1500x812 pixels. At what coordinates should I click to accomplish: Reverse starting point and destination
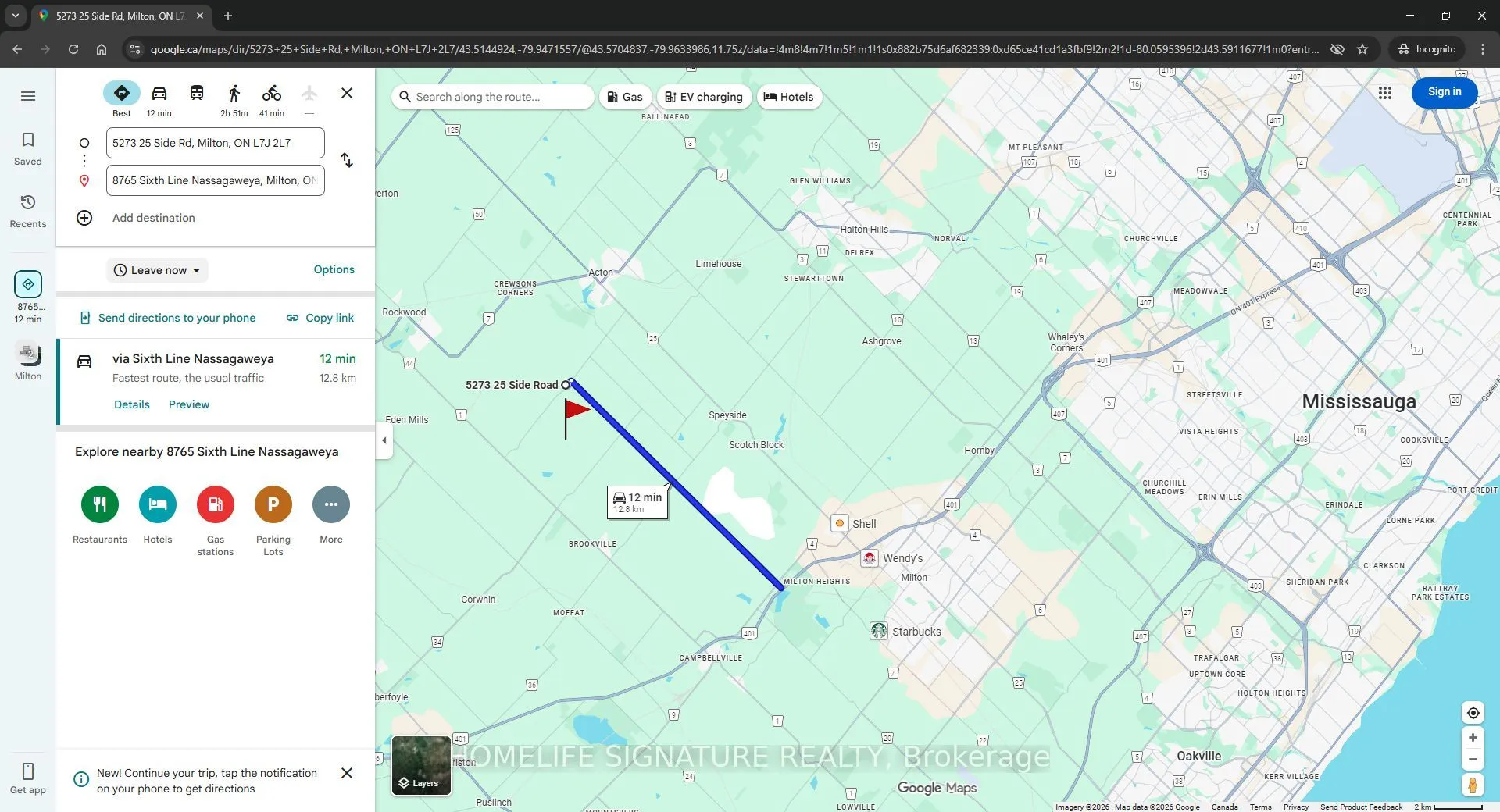click(347, 161)
